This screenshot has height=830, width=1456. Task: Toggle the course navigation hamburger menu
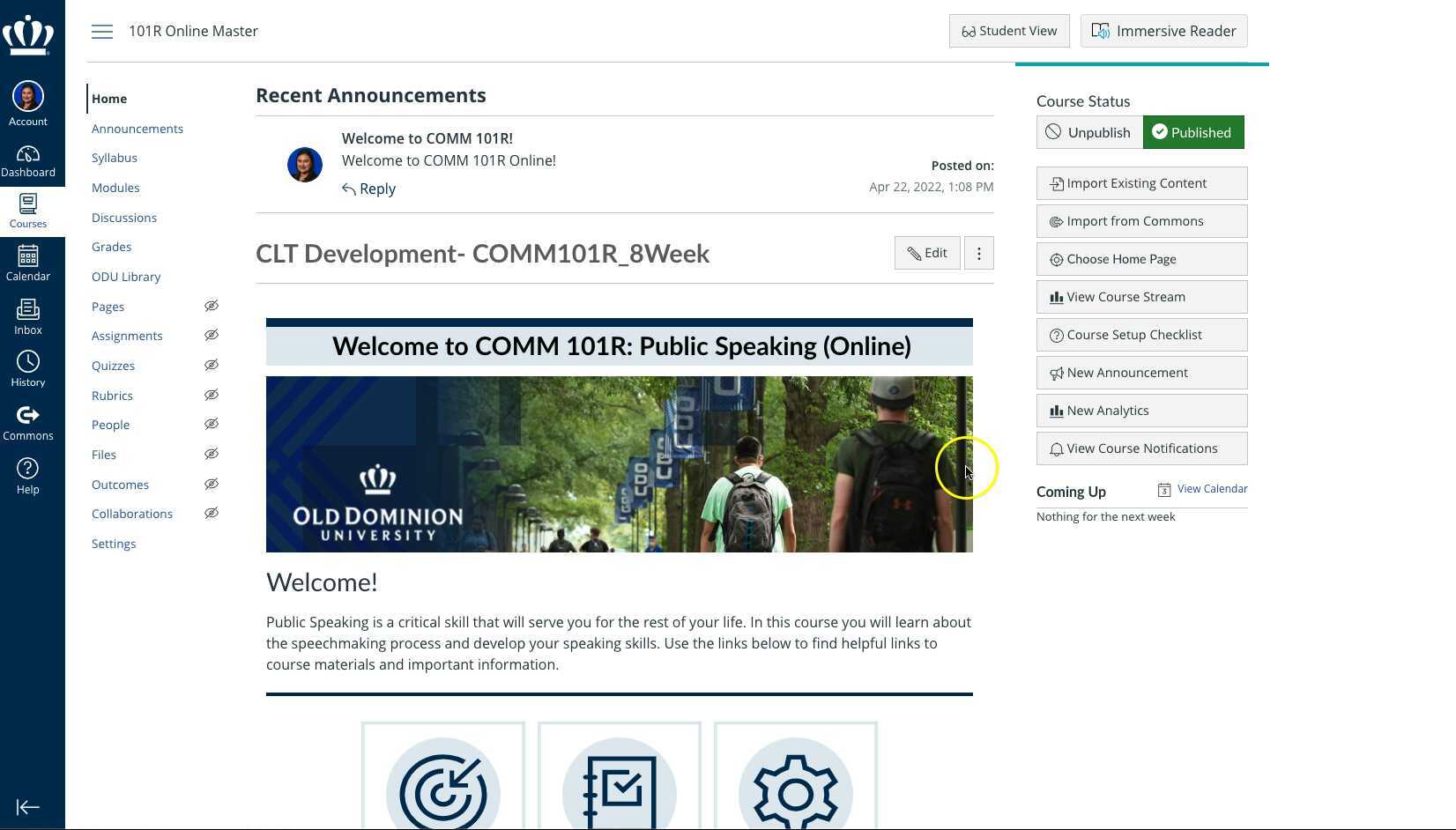(x=102, y=32)
